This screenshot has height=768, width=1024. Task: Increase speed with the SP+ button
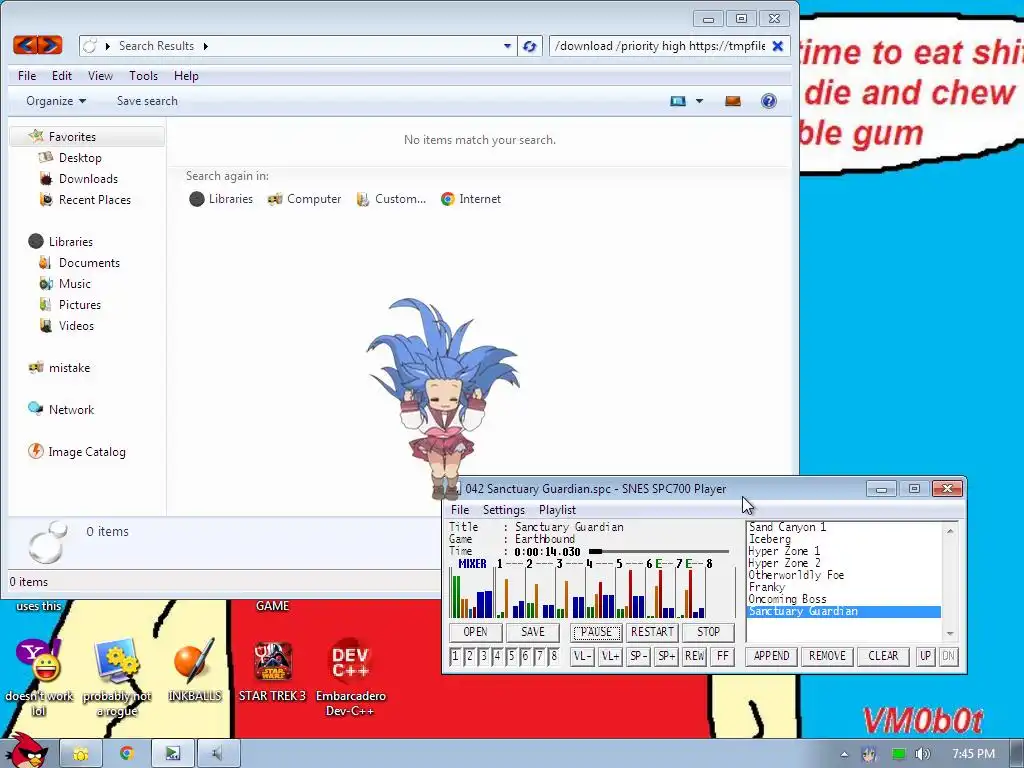pos(666,656)
